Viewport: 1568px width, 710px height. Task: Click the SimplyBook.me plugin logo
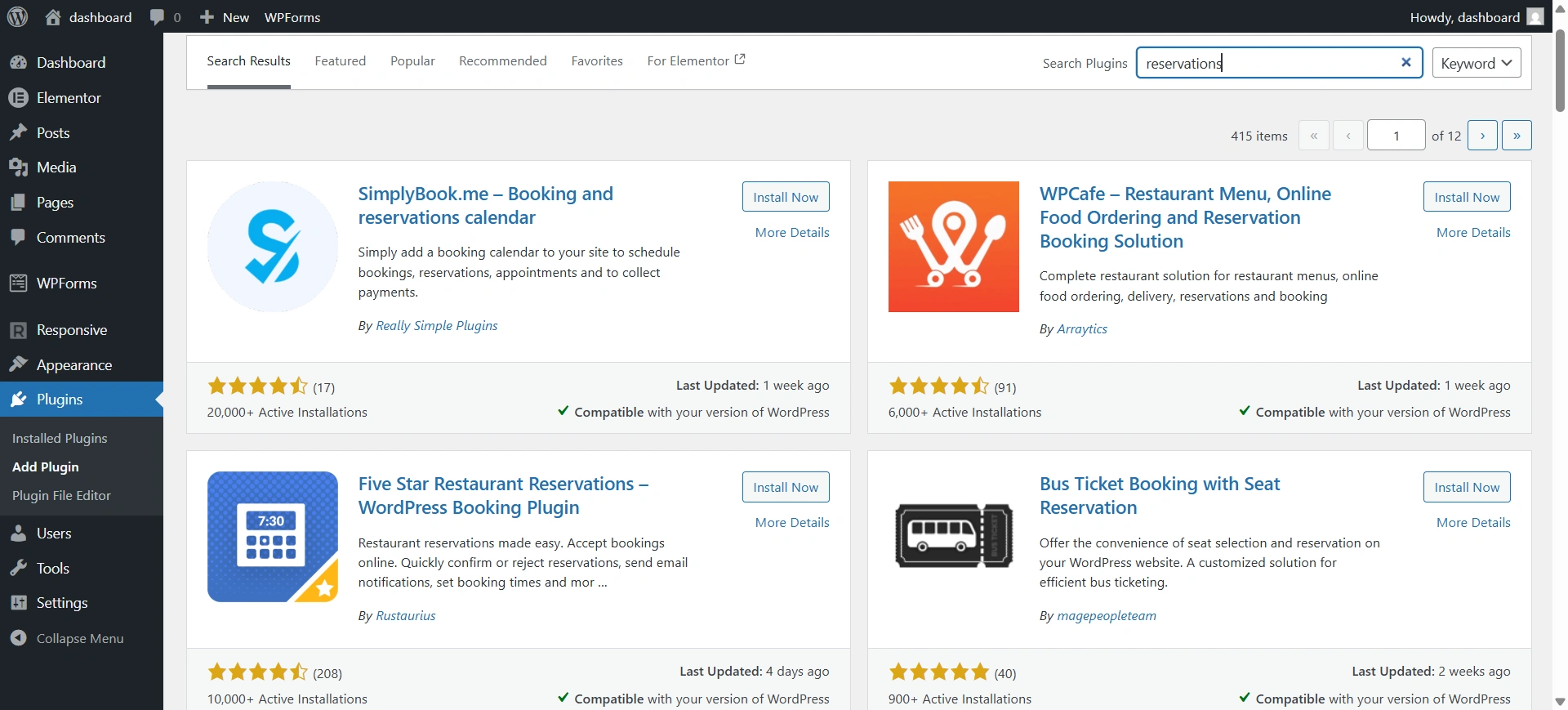tap(273, 247)
